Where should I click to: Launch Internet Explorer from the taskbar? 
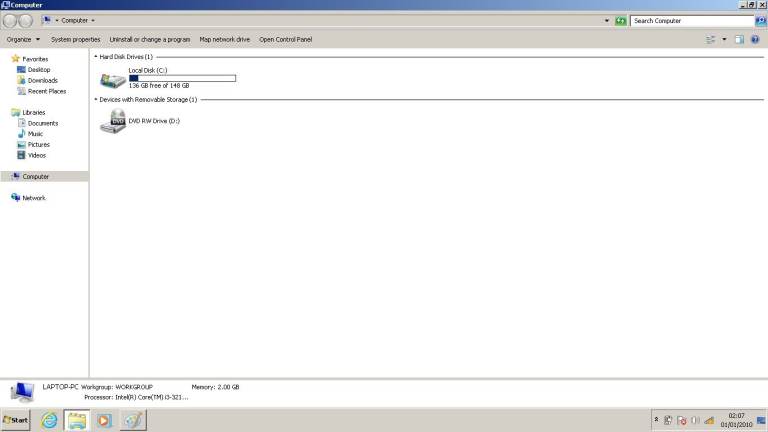click(49, 421)
